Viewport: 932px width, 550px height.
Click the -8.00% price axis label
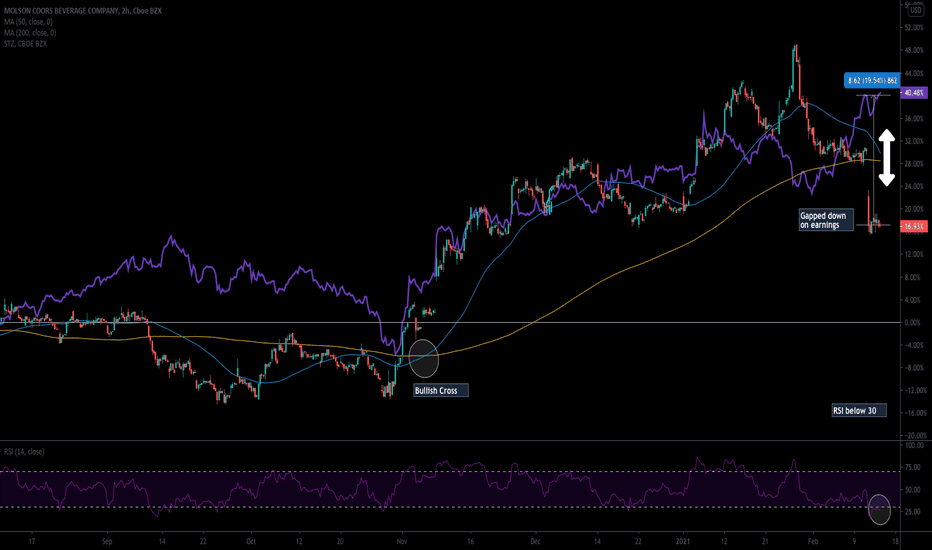(915, 368)
